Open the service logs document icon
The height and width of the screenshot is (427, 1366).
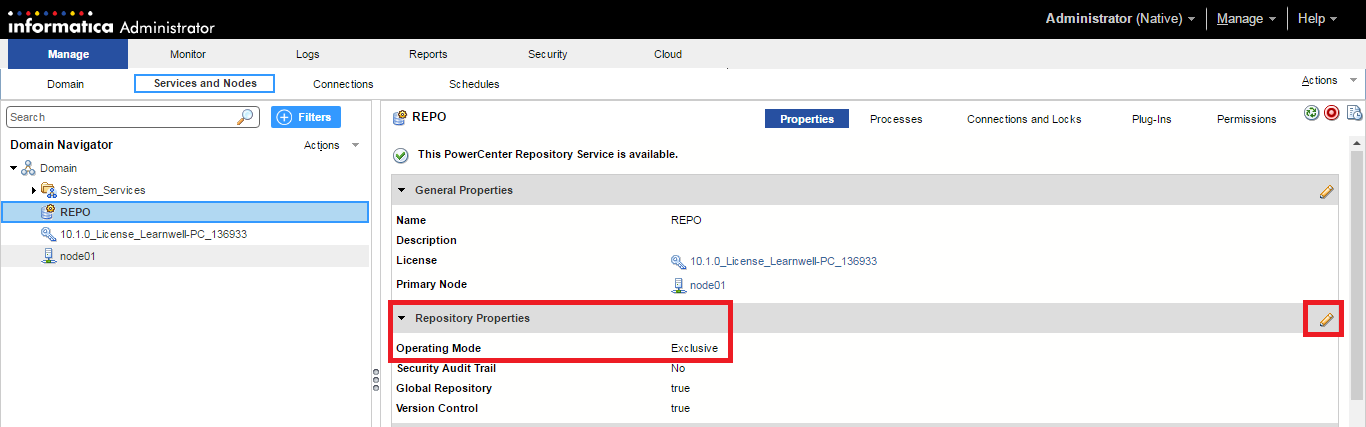coord(1354,113)
